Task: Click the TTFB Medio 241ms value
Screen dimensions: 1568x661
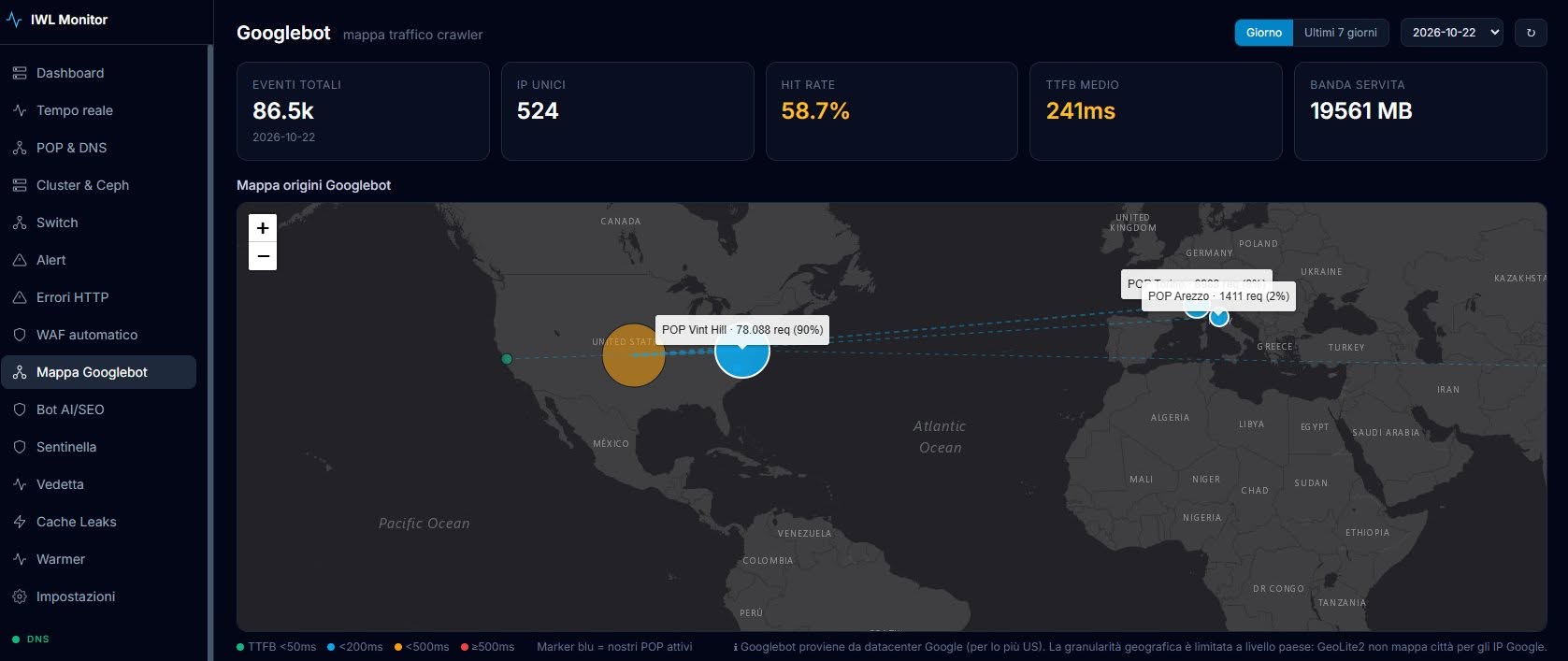Action: 1081,111
